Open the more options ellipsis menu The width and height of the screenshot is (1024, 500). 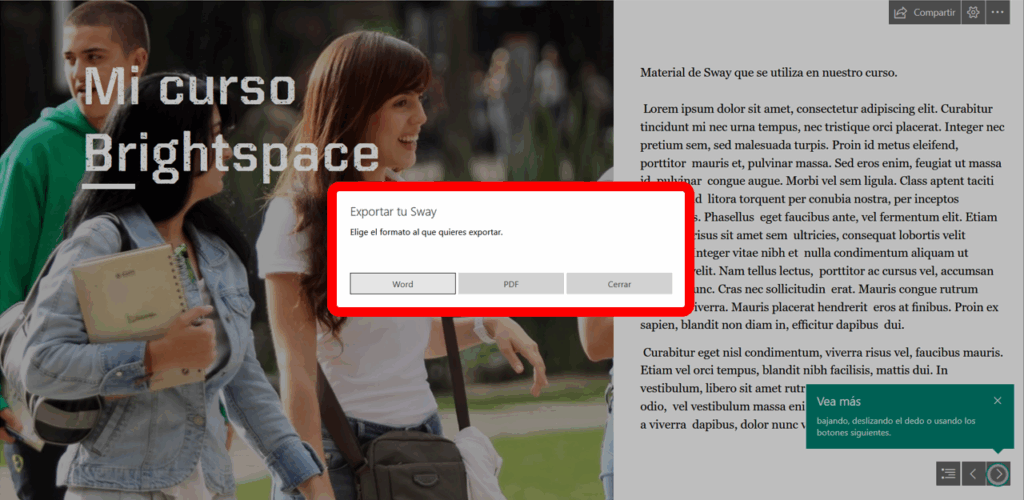point(997,12)
